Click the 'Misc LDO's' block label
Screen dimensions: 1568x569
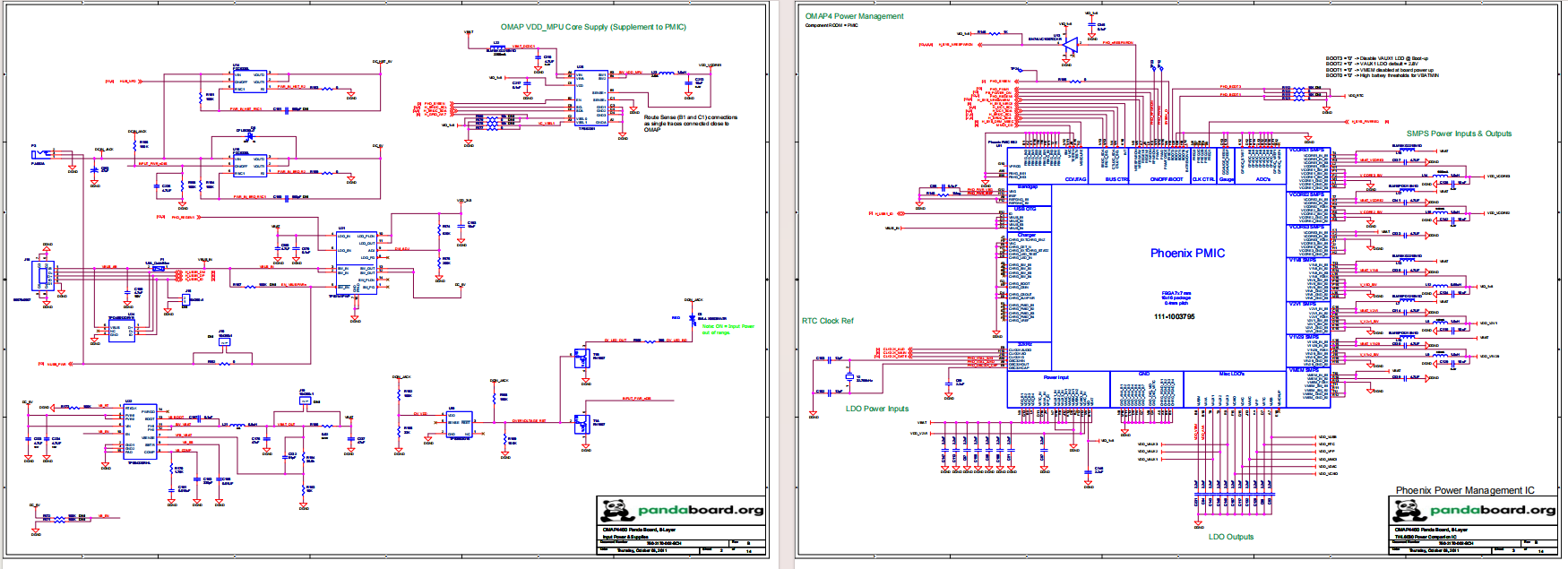click(x=1232, y=374)
